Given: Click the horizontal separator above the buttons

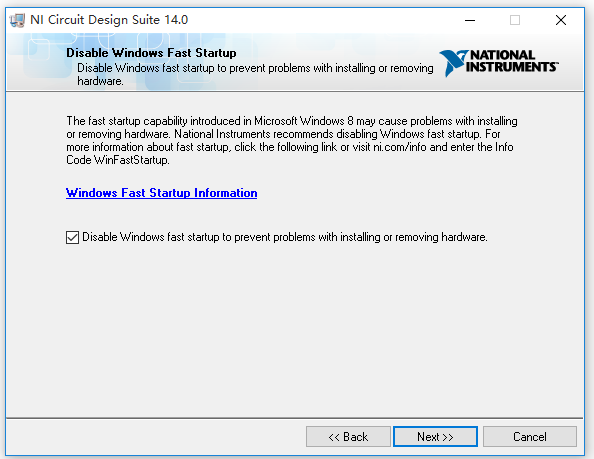Looking at the screenshot, I should [x=295, y=418].
